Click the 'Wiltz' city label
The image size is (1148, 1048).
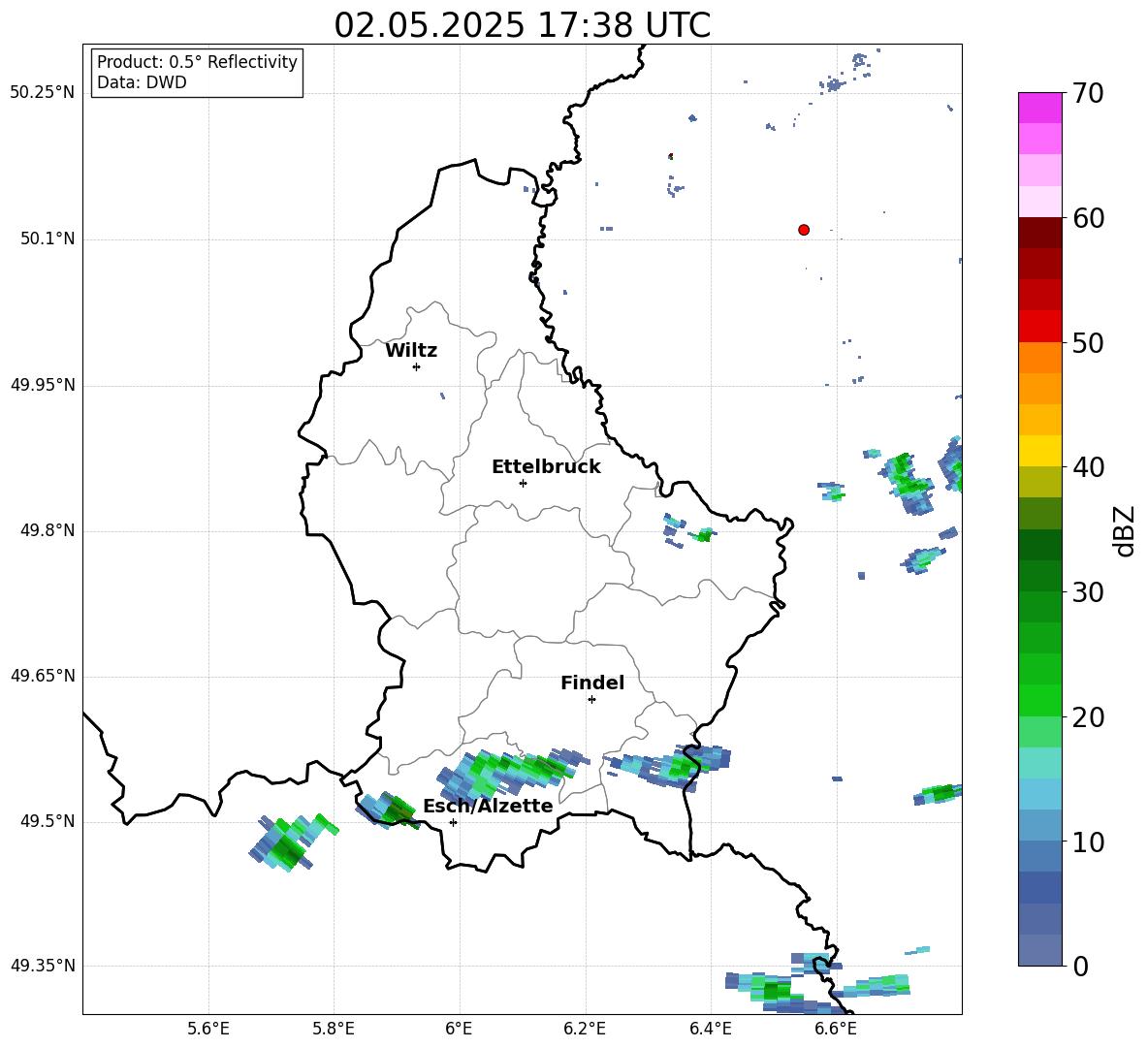coord(411,351)
